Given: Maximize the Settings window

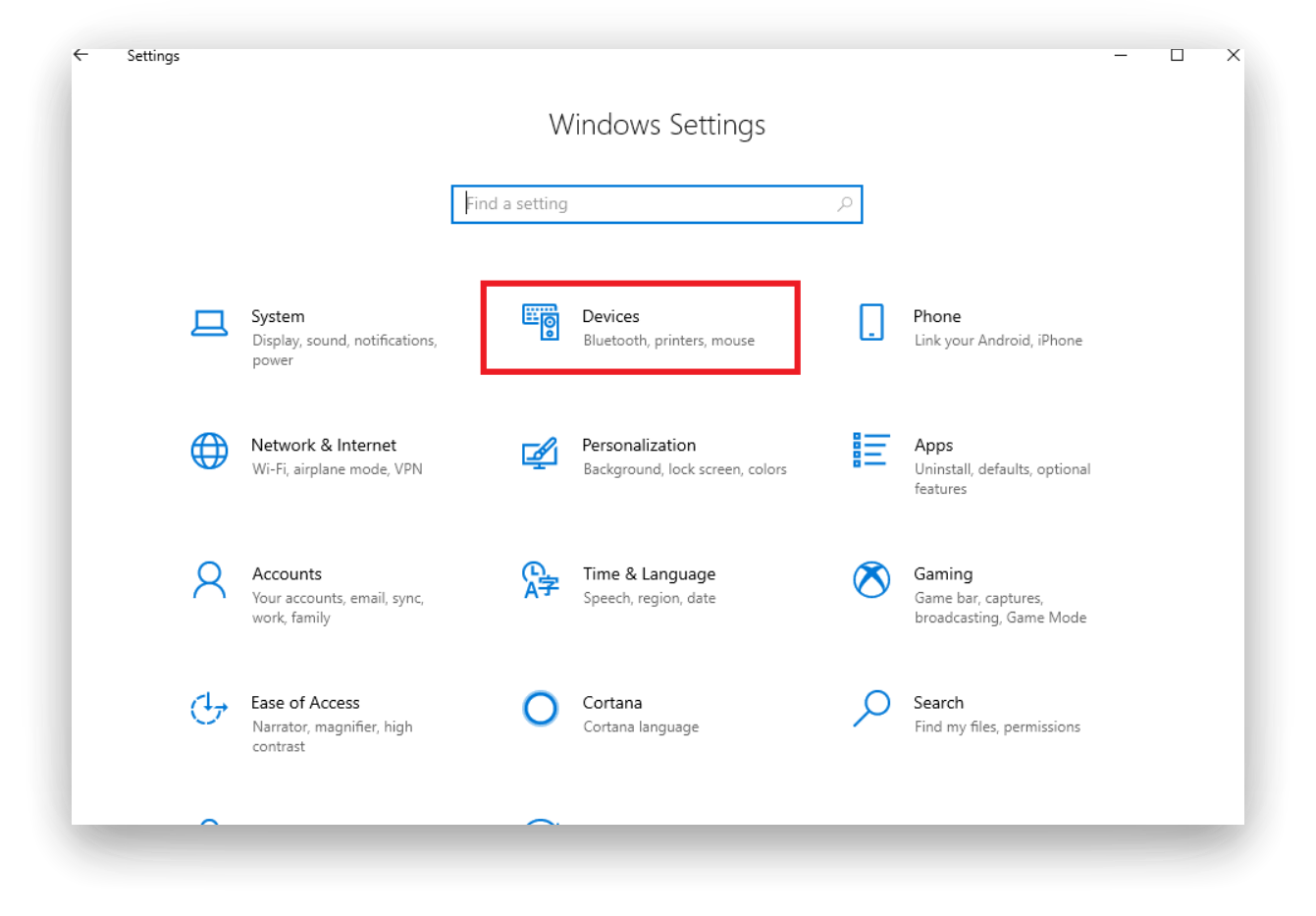Looking at the screenshot, I should pyautogui.click(x=1177, y=55).
